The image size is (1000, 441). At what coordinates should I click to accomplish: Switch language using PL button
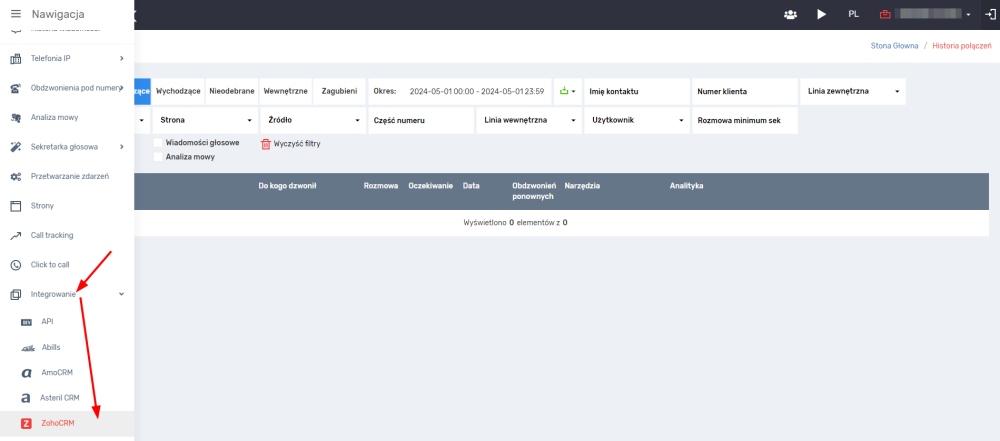point(853,15)
